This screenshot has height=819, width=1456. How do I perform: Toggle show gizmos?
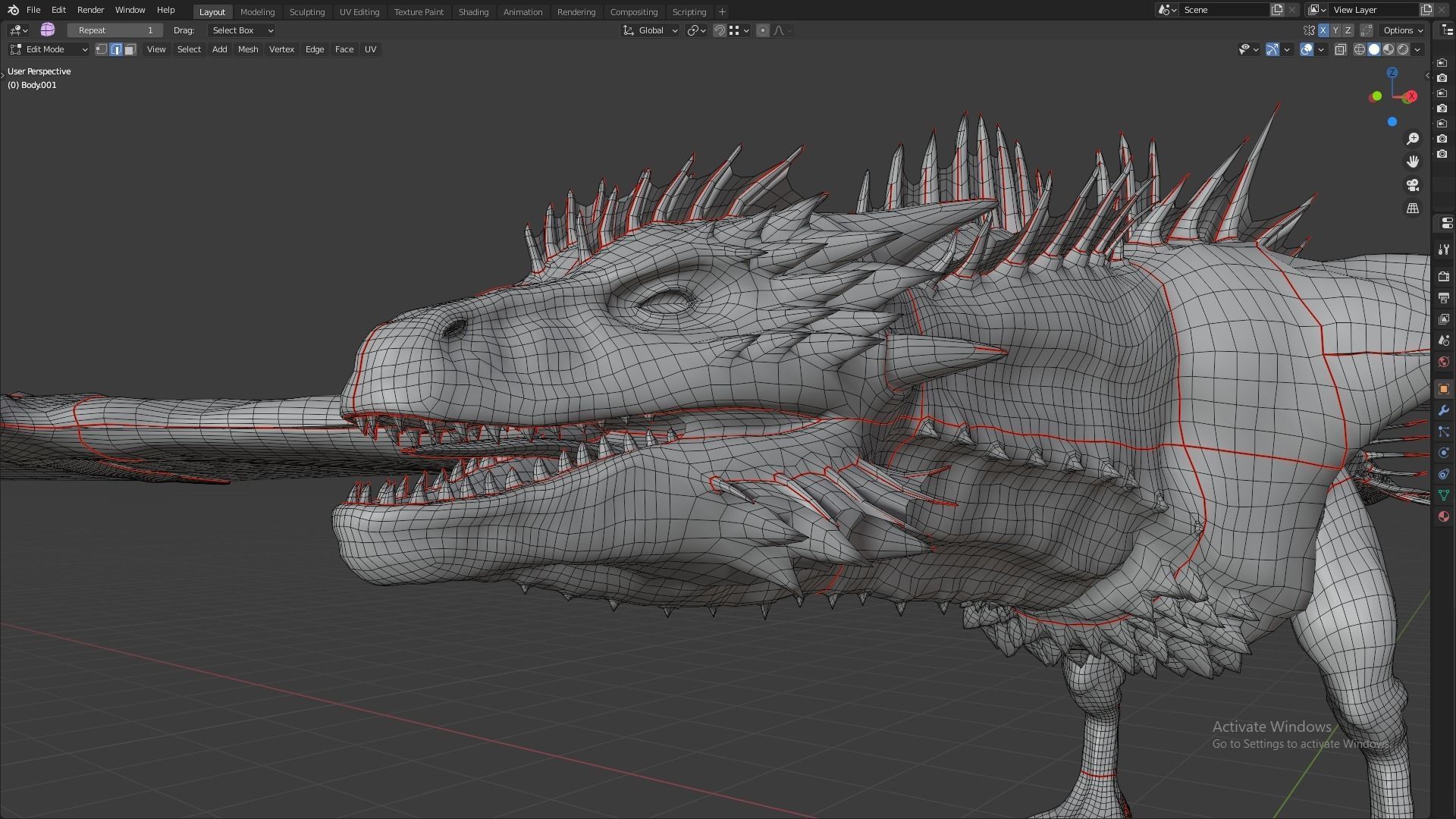pyautogui.click(x=1272, y=49)
